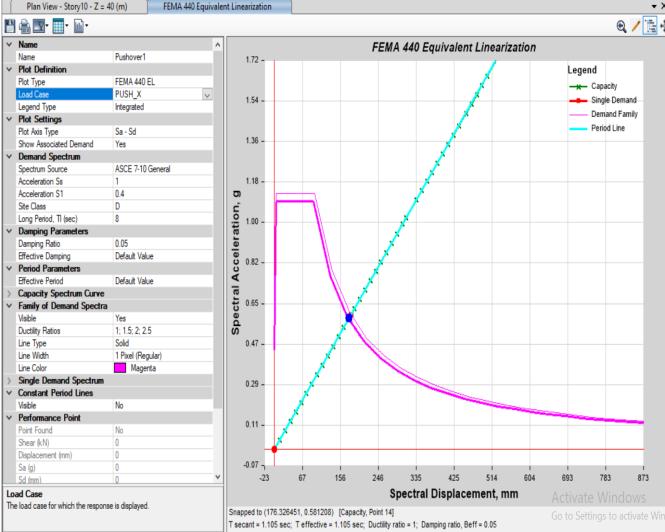Screen dimensions: 665x532
Task: Open the tab list arrow at top right
Action: click(x=654, y=6)
